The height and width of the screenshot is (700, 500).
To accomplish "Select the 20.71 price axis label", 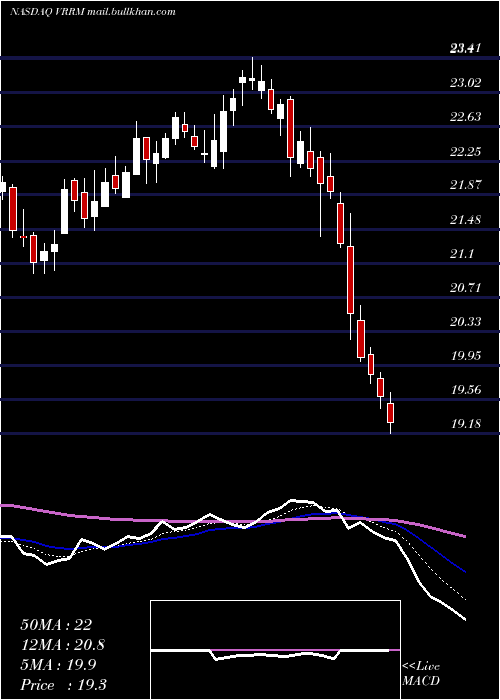I will click(465, 287).
